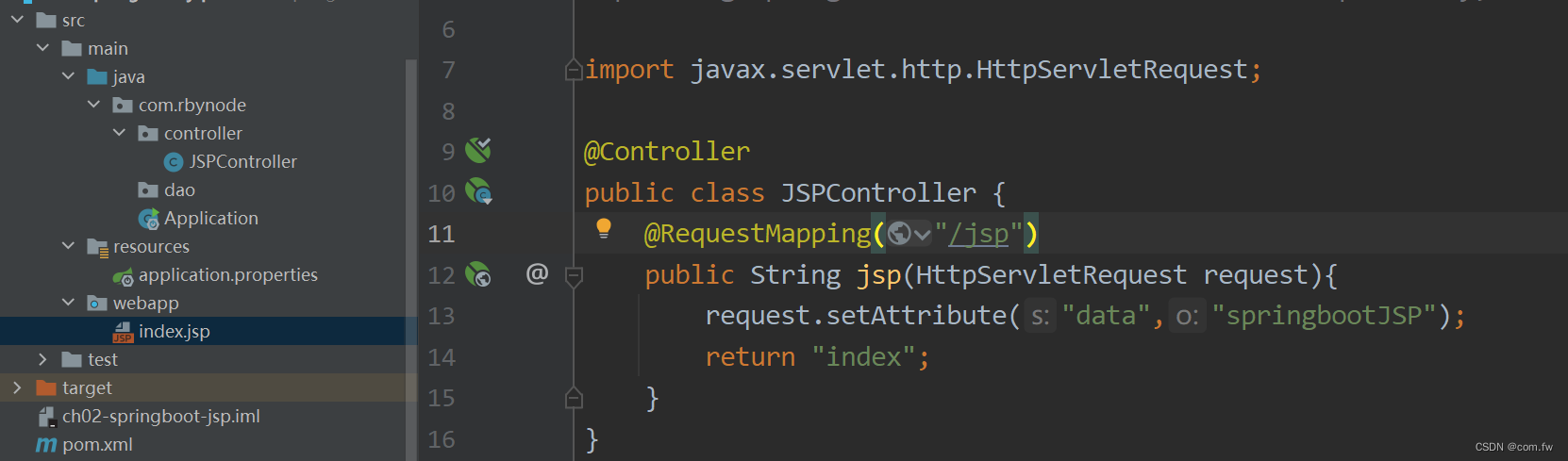
Task: Fold the jsp method on line 12
Action: click(574, 275)
